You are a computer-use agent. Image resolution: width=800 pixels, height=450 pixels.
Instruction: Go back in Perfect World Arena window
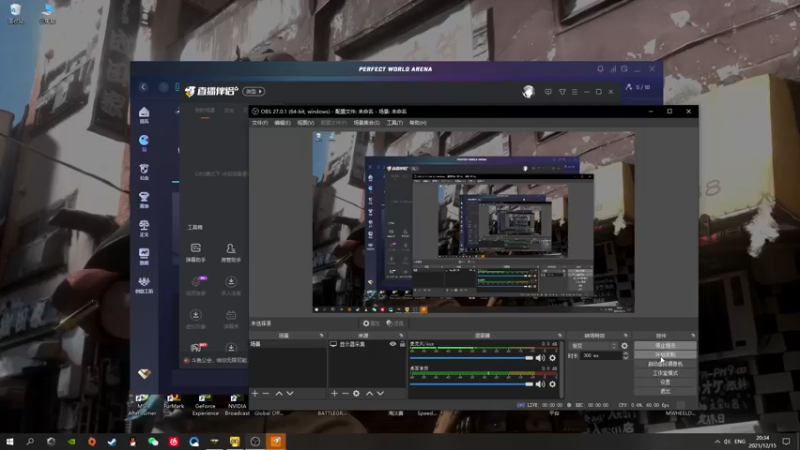tap(143, 87)
